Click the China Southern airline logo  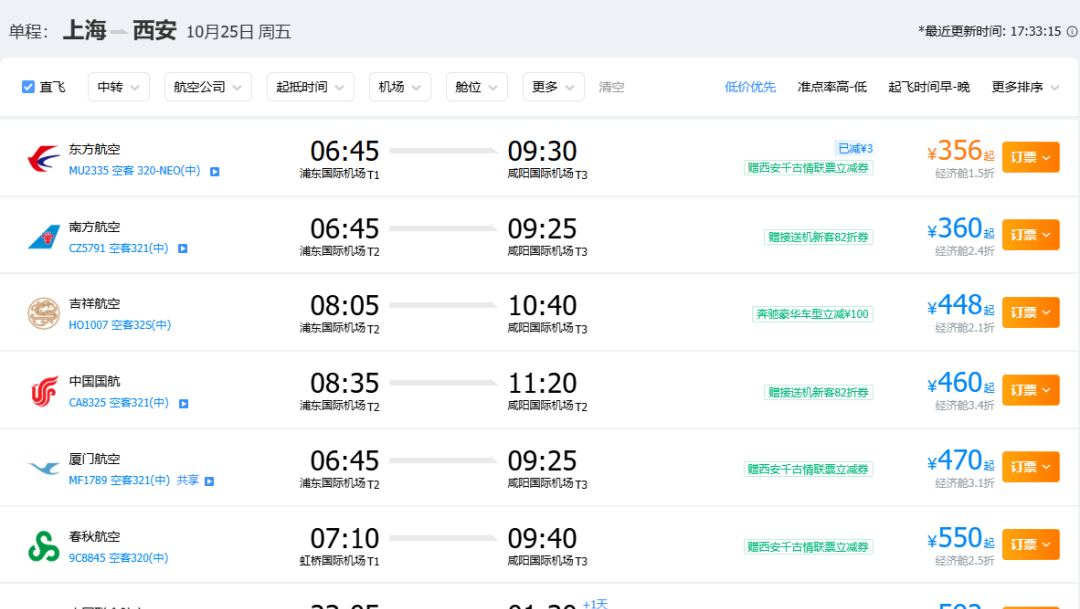click(x=43, y=236)
